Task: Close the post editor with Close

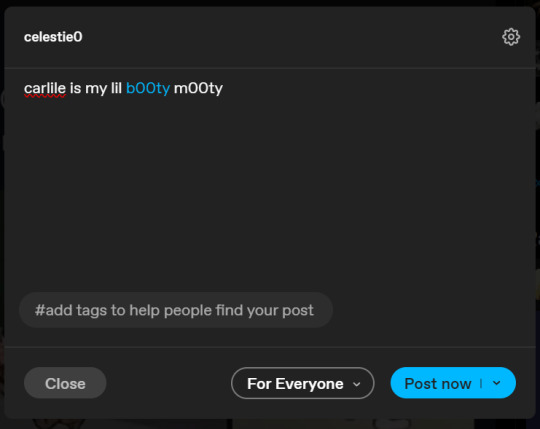Action: coord(65,383)
